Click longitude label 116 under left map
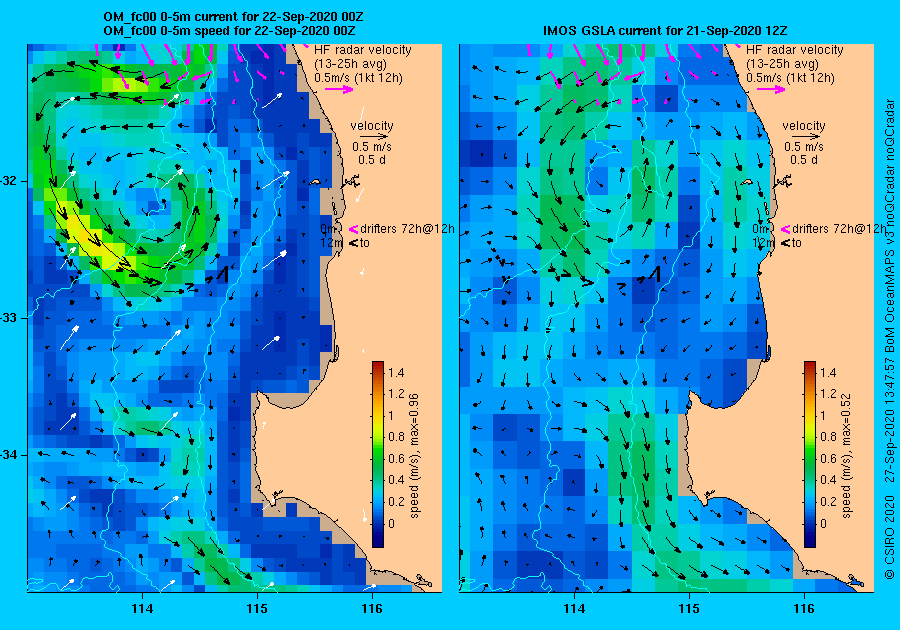 [x=372, y=609]
